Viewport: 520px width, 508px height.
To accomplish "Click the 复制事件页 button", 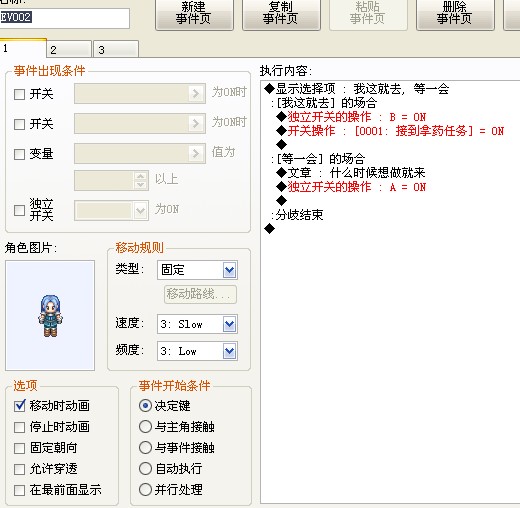I will 281,14.
